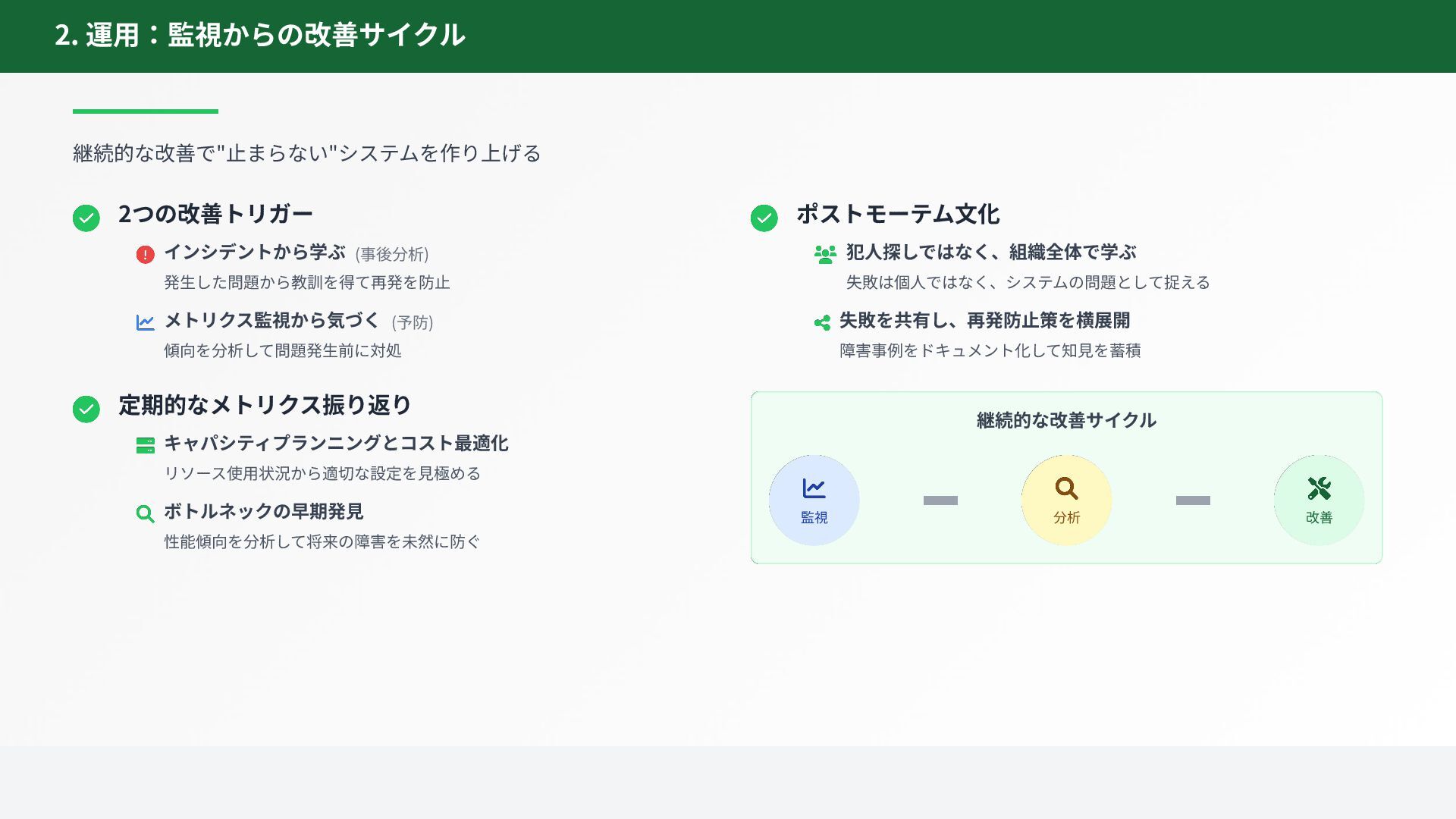Screen dimensions: 1456x819
Task: Click the 改善 tools cycle circle
Action: click(1319, 500)
